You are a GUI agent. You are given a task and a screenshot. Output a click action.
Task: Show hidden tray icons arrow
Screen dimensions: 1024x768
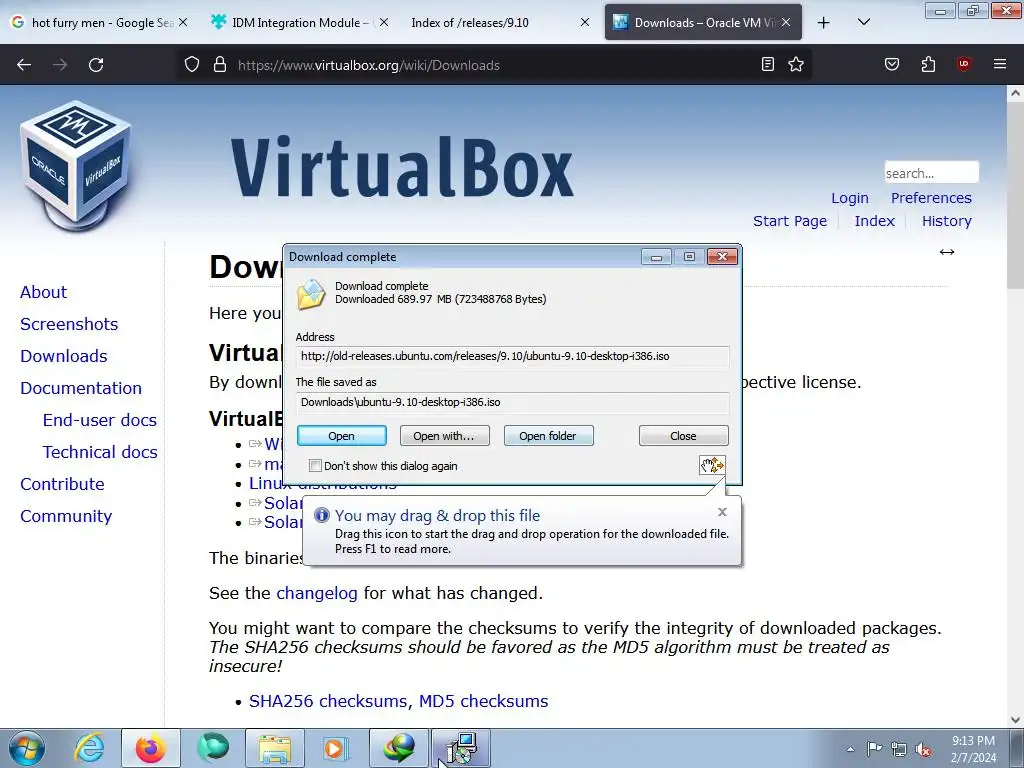click(850, 749)
